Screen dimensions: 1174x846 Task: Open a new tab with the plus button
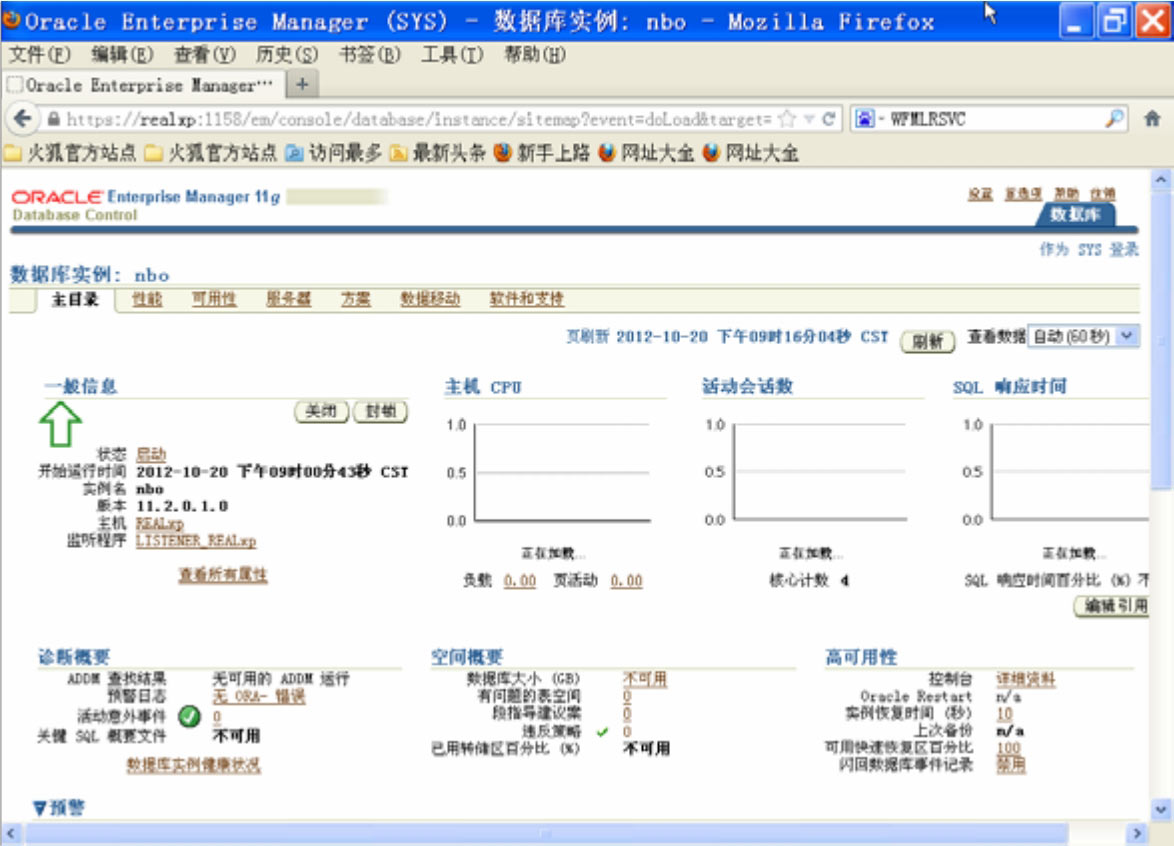point(302,85)
